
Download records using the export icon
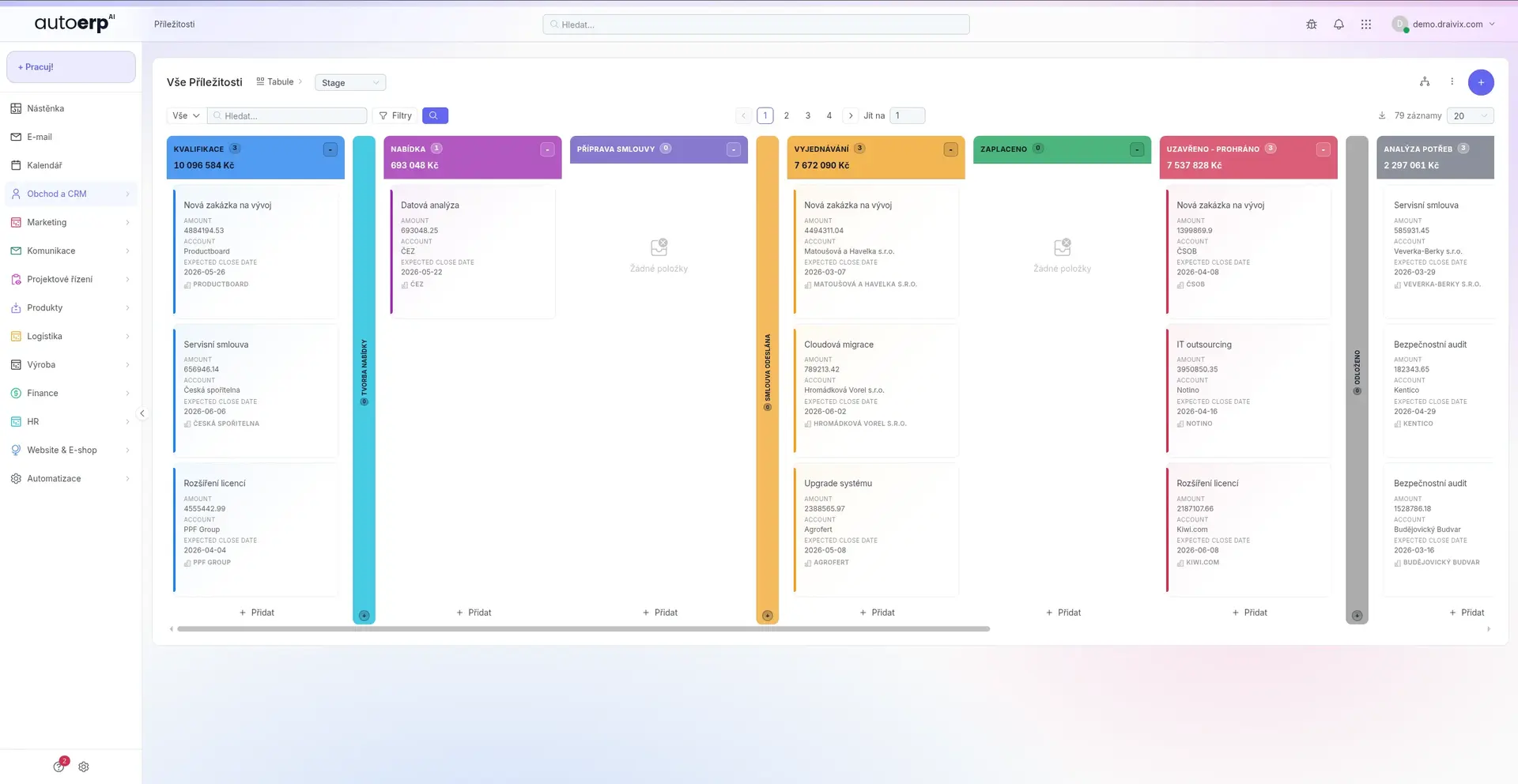(1381, 115)
